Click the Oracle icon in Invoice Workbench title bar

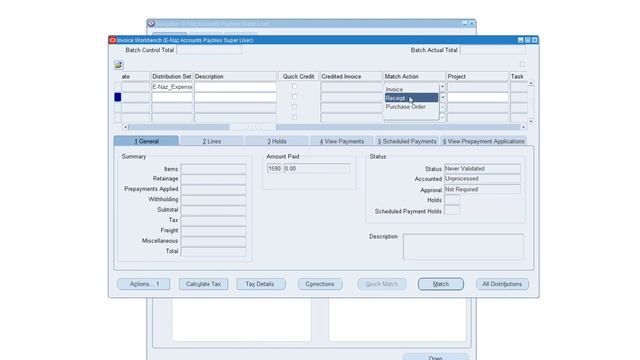(x=113, y=40)
